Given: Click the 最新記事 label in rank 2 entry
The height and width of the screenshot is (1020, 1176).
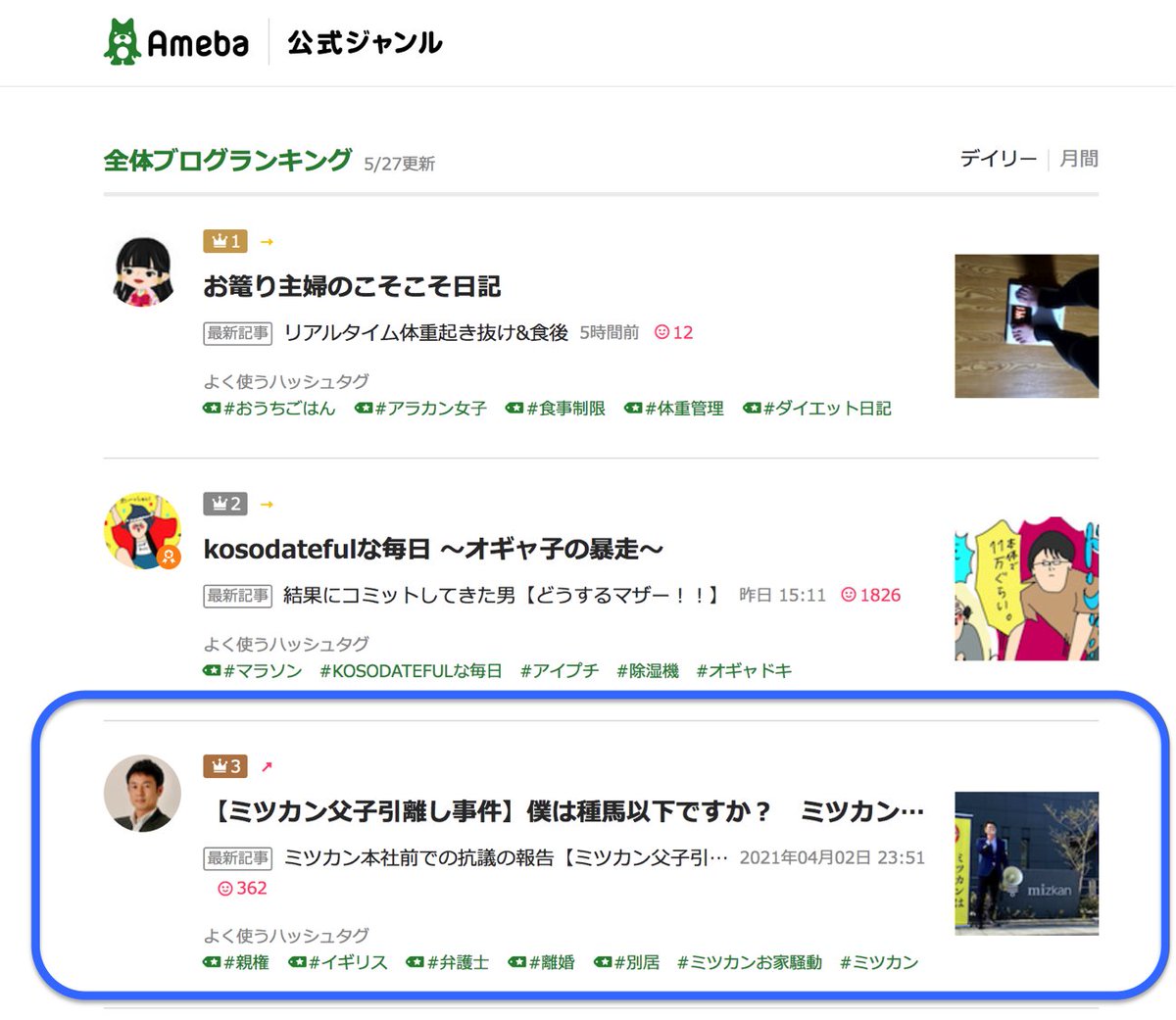Looking at the screenshot, I should tap(238, 596).
